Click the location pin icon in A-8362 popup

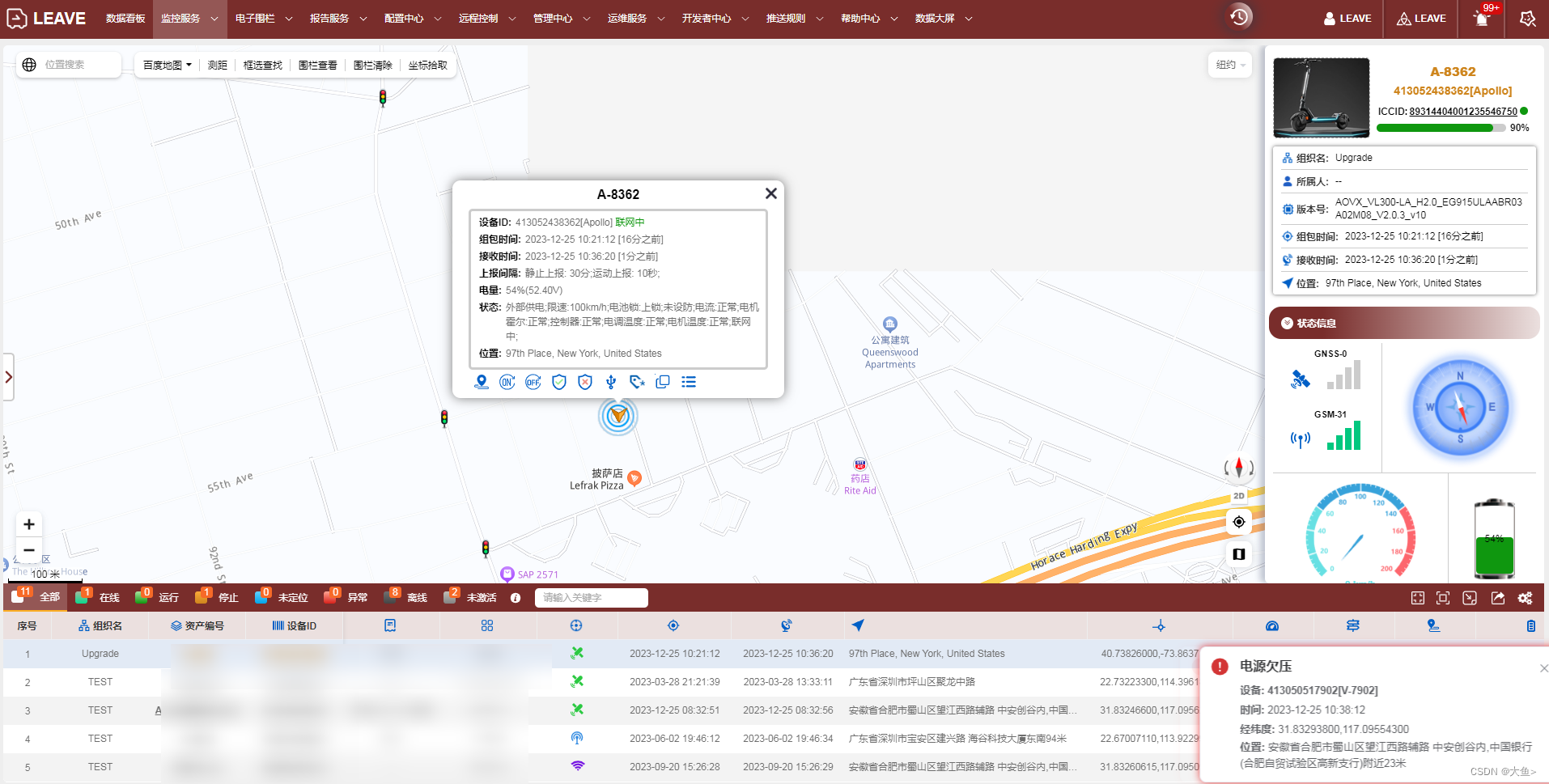click(x=482, y=382)
